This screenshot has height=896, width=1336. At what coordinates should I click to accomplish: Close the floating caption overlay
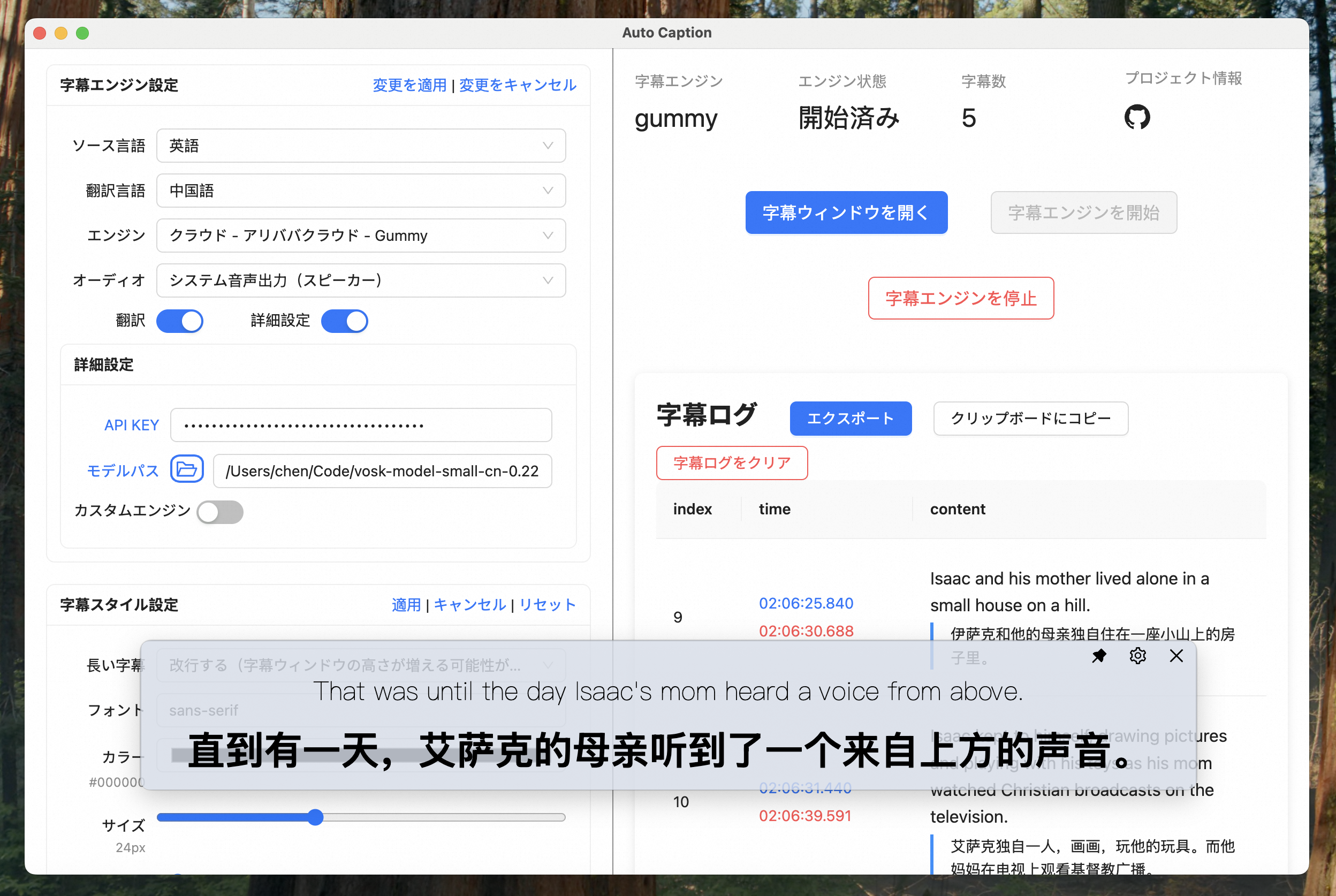[1176, 656]
